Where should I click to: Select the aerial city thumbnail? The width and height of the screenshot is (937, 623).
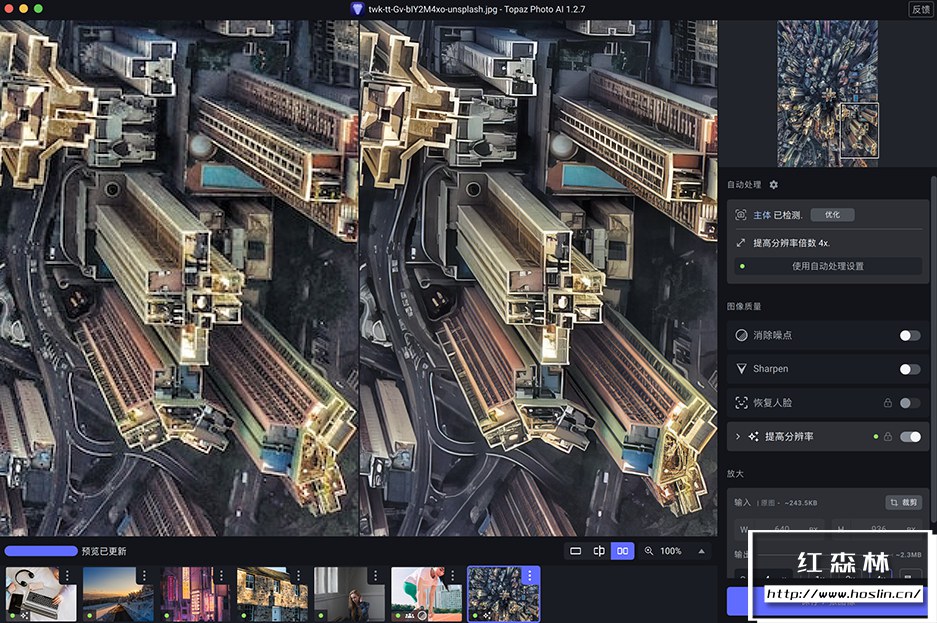pos(503,594)
